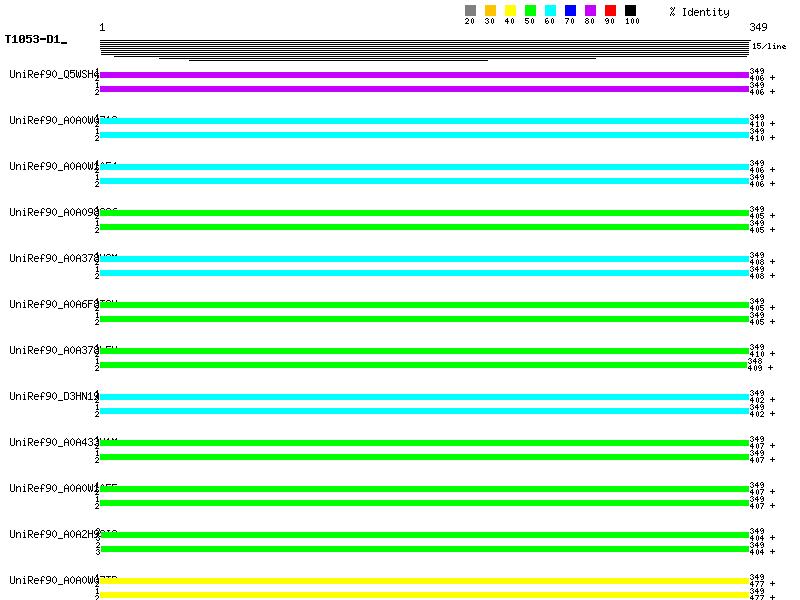The image size is (800, 600).
Task: Open the UniRef90_A0A2H9 sequence label
Action: point(52,534)
